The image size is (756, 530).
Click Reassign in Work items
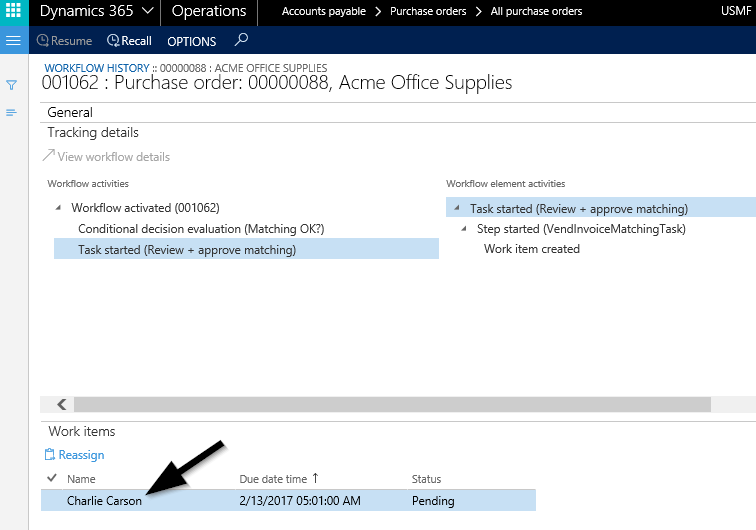click(75, 455)
